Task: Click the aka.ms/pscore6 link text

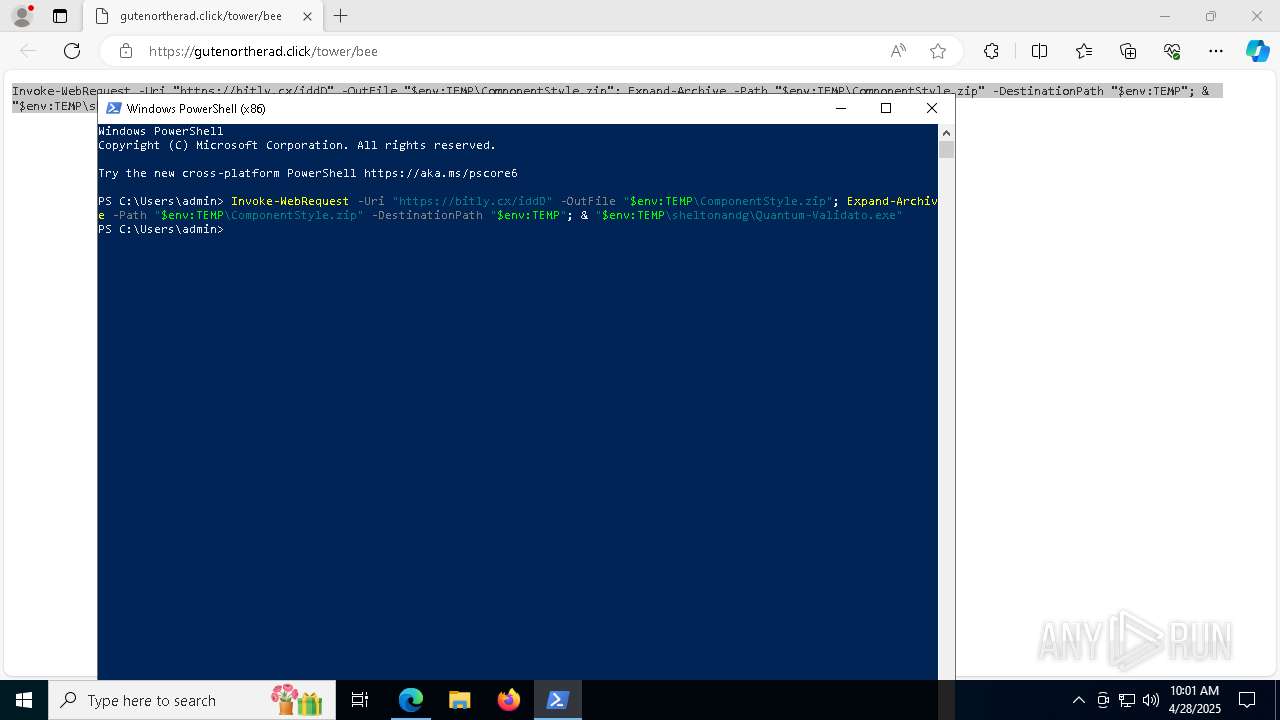Action: (x=441, y=173)
